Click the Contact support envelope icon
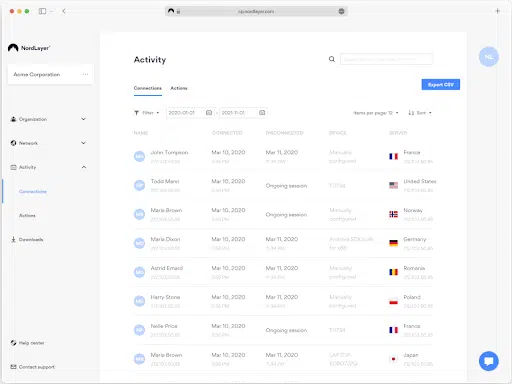Image resolution: width=512 pixels, height=384 pixels. (13, 367)
